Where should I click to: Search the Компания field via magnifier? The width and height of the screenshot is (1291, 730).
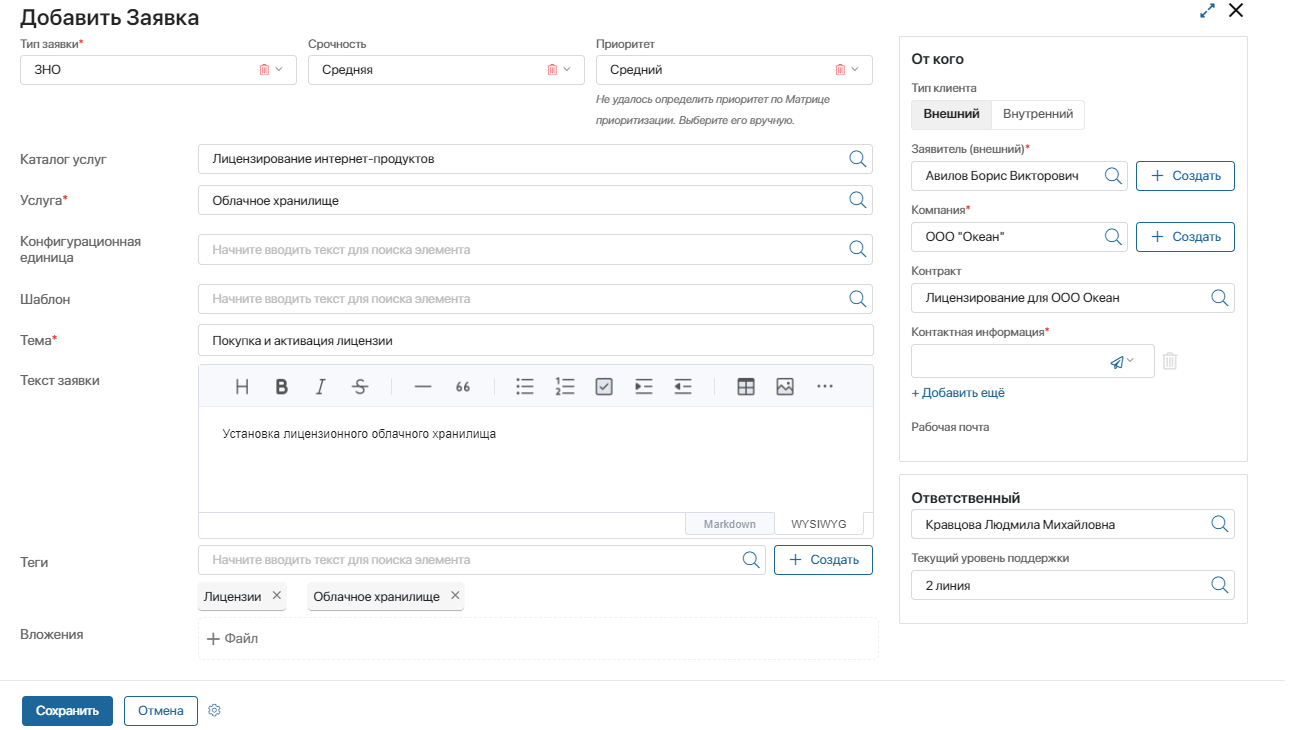pyautogui.click(x=1112, y=237)
